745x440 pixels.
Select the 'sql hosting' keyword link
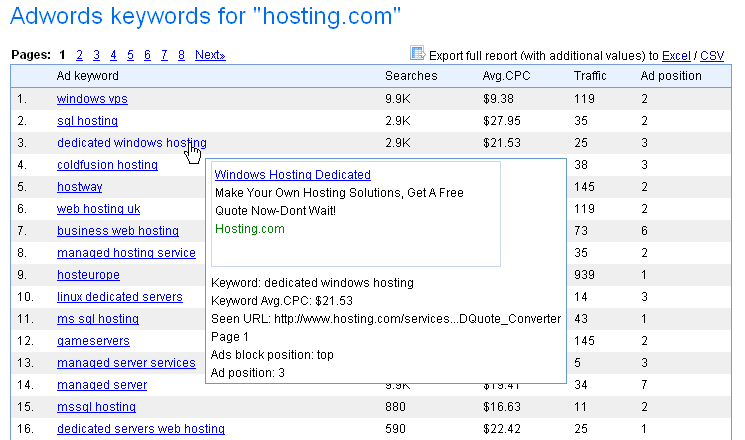click(x=87, y=121)
